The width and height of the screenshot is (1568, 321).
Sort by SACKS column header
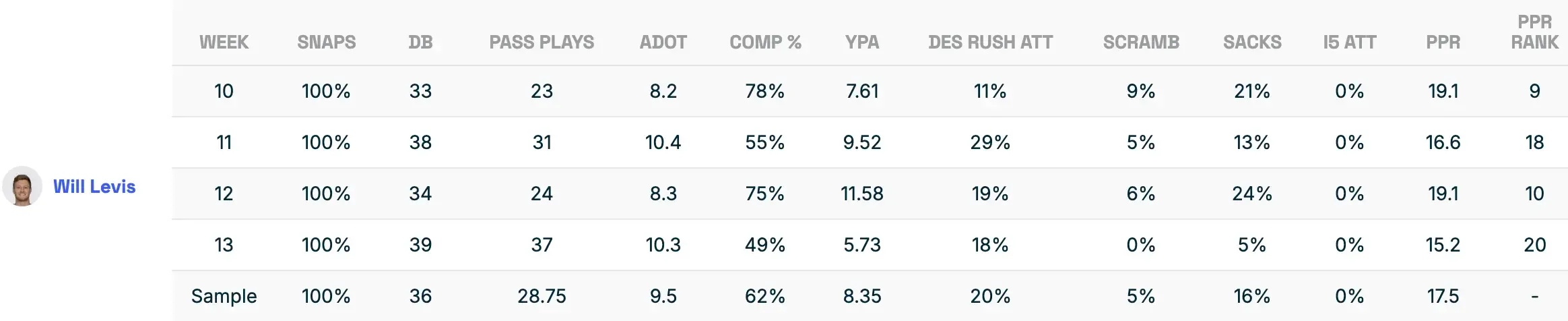coord(1252,42)
